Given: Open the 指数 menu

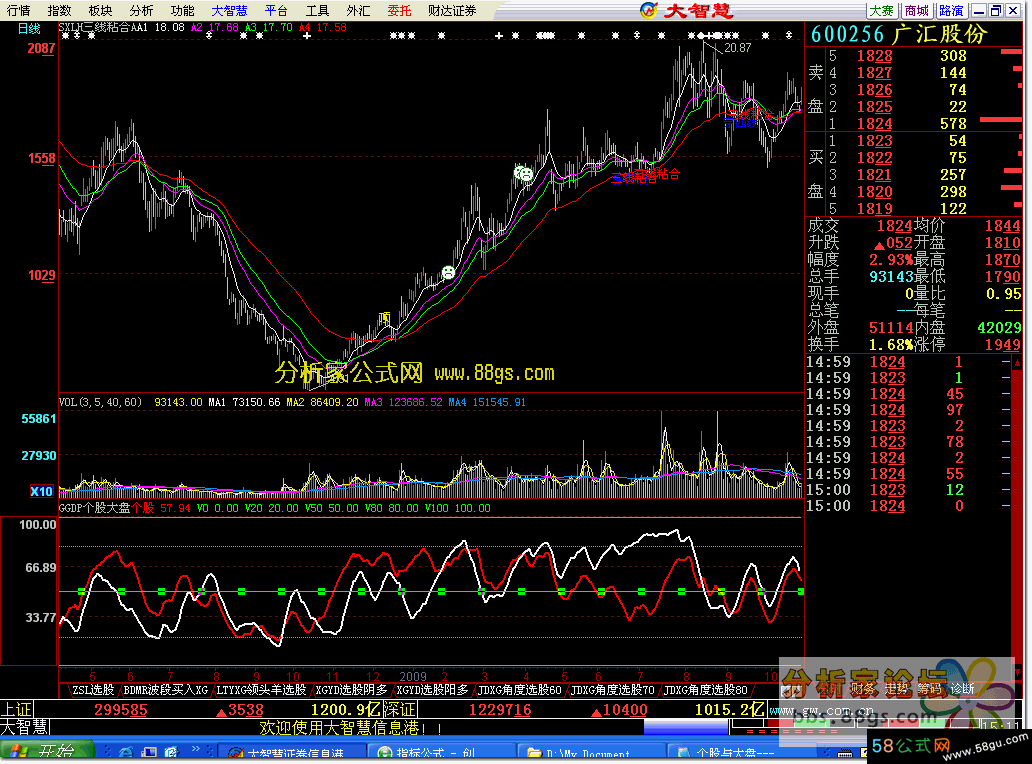Looking at the screenshot, I should pyautogui.click(x=59, y=11).
